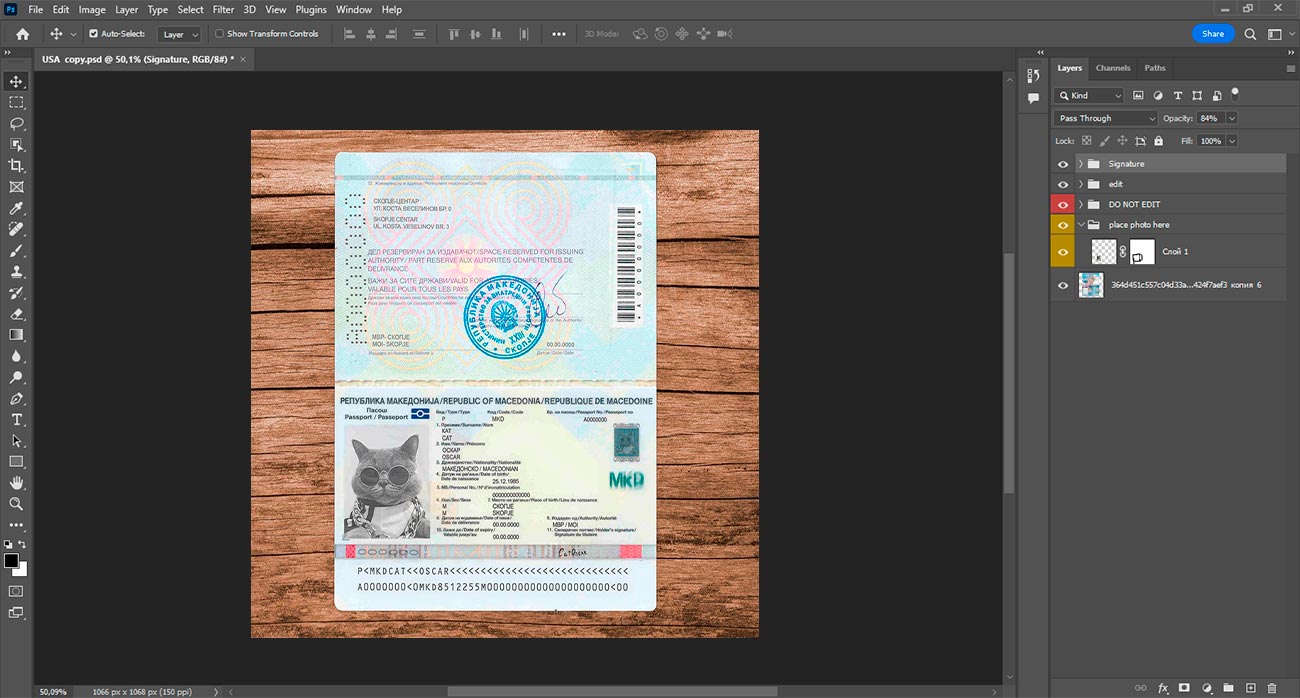Open the search magnifier icon
Screen dimensions: 1300x698
point(1250,34)
